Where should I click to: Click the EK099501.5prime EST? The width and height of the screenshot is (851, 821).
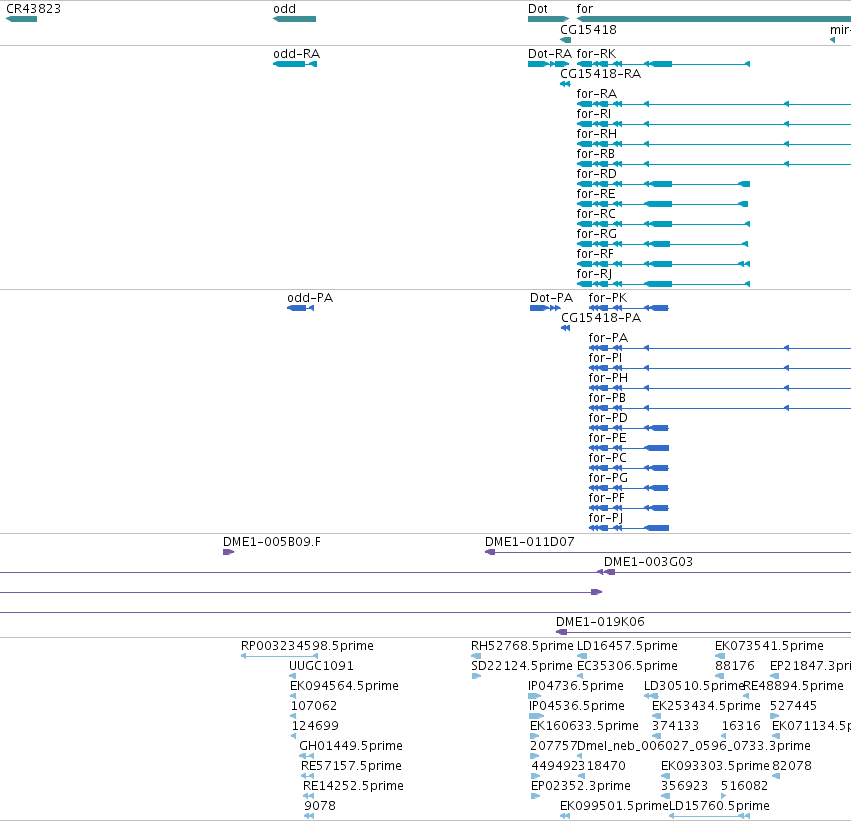click(x=565, y=816)
